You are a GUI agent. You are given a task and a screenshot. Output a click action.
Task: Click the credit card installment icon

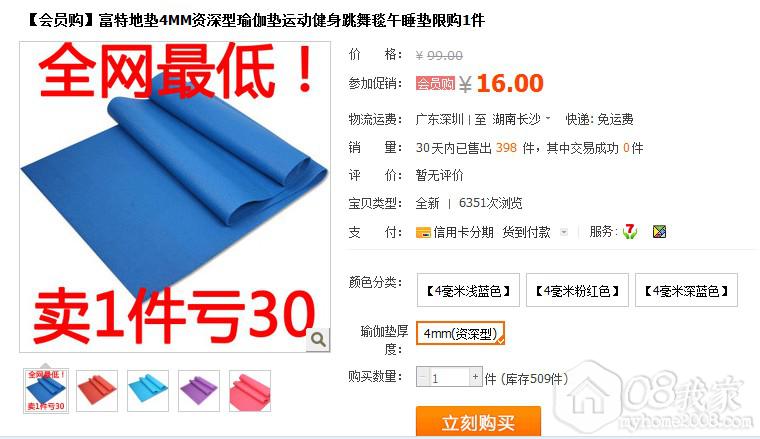point(423,233)
